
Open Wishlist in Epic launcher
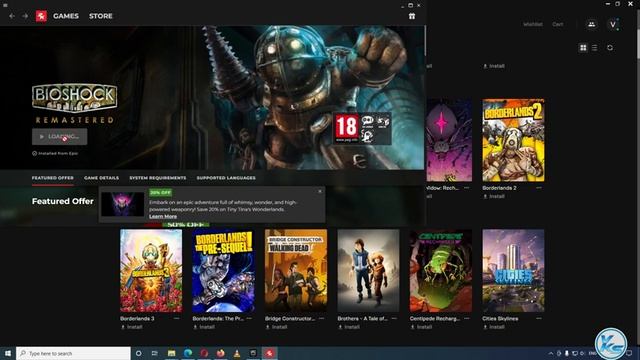(533, 24)
